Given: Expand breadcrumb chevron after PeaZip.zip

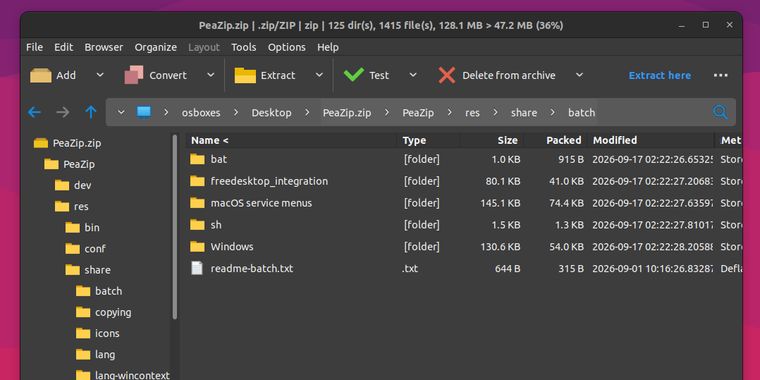Looking at the screenshot, I should (x=387, y=112).
